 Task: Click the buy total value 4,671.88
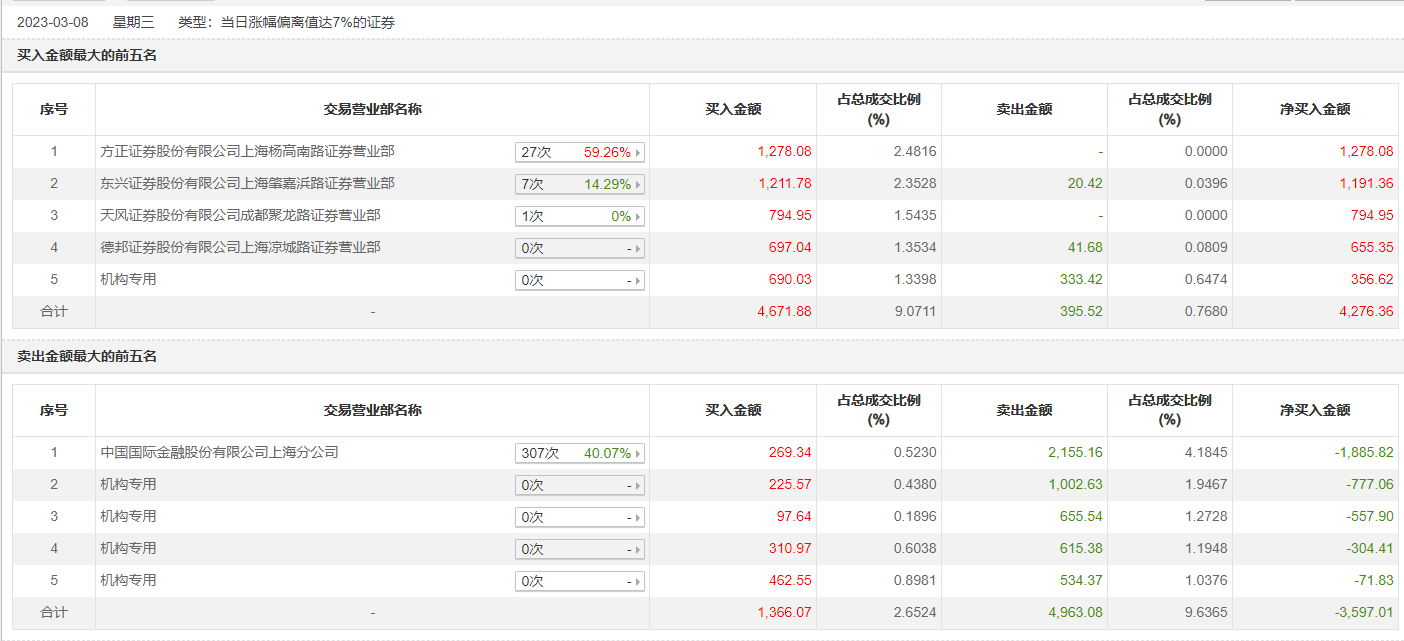[x=784, y=312]
